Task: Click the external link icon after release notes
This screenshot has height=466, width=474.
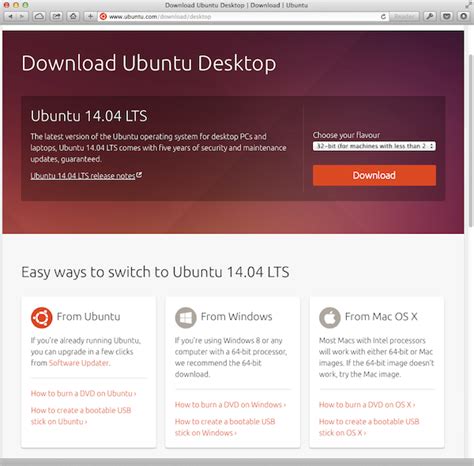Action: (139, 175)
